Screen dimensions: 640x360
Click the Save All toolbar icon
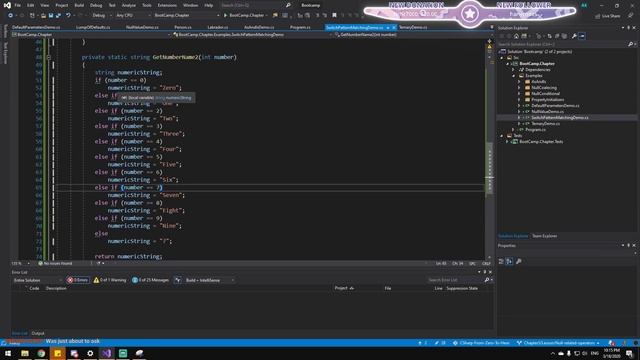coord(58,16)
